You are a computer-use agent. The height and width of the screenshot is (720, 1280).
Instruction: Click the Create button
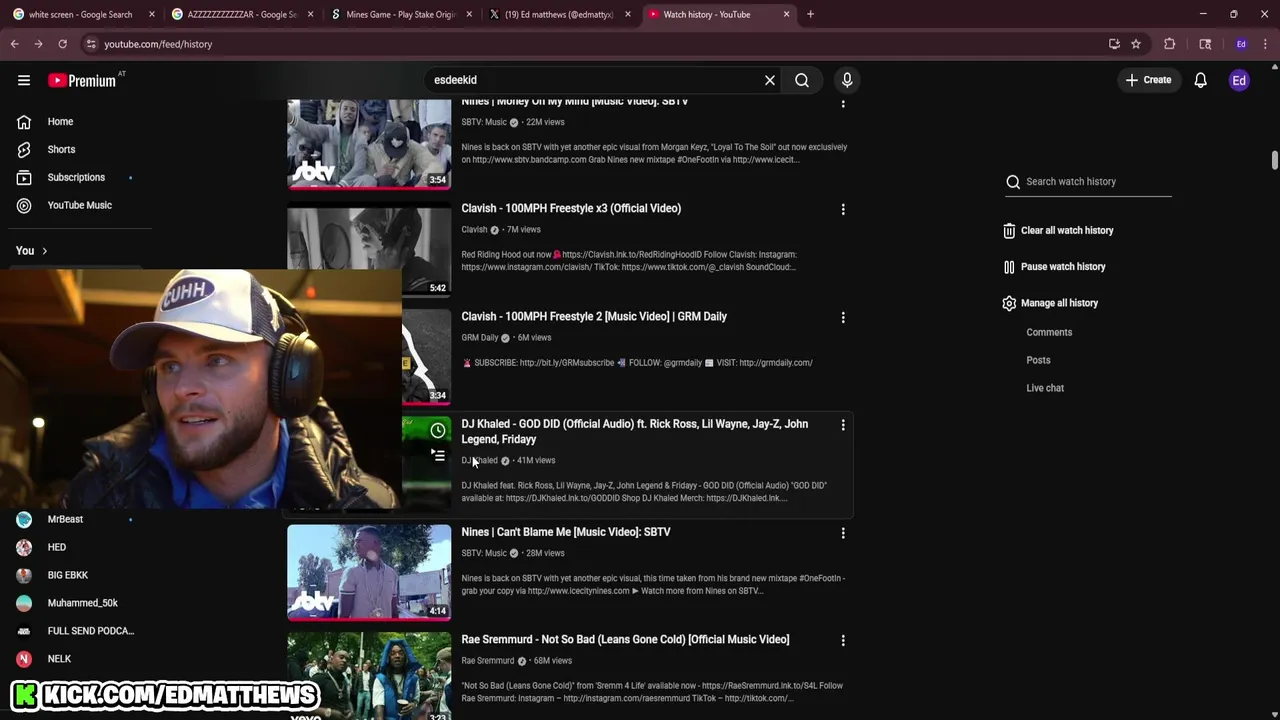tap(1147, 80)
